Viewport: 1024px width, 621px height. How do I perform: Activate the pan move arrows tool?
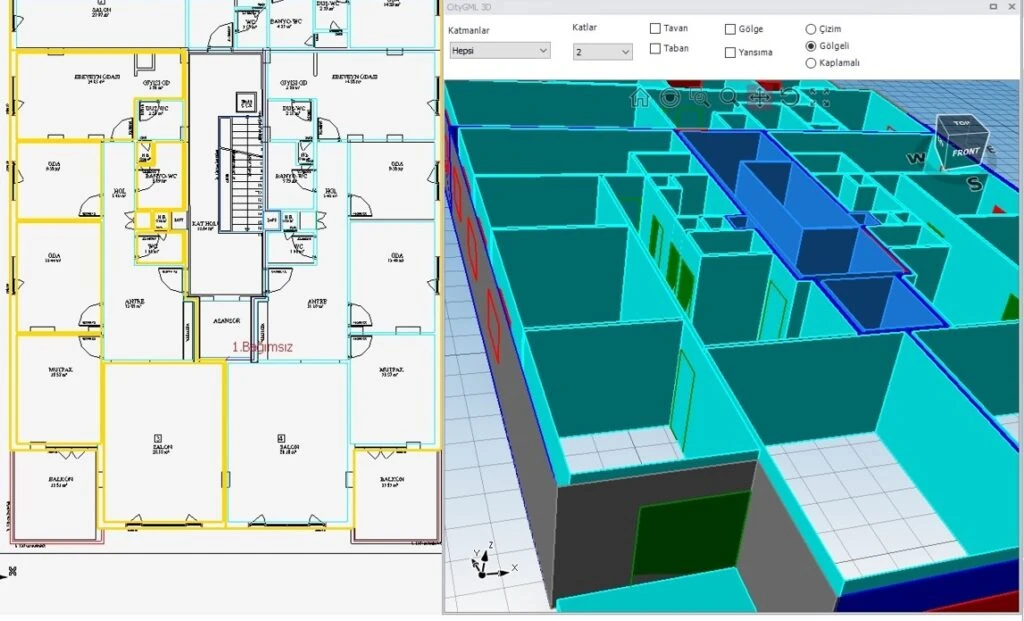(760, 98)
